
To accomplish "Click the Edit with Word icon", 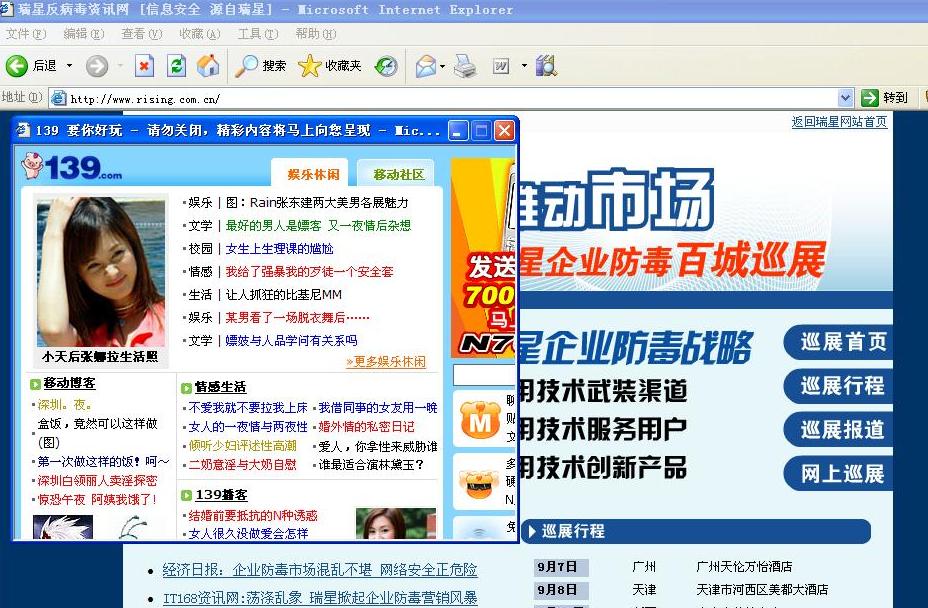I will [x=501, y=66].
